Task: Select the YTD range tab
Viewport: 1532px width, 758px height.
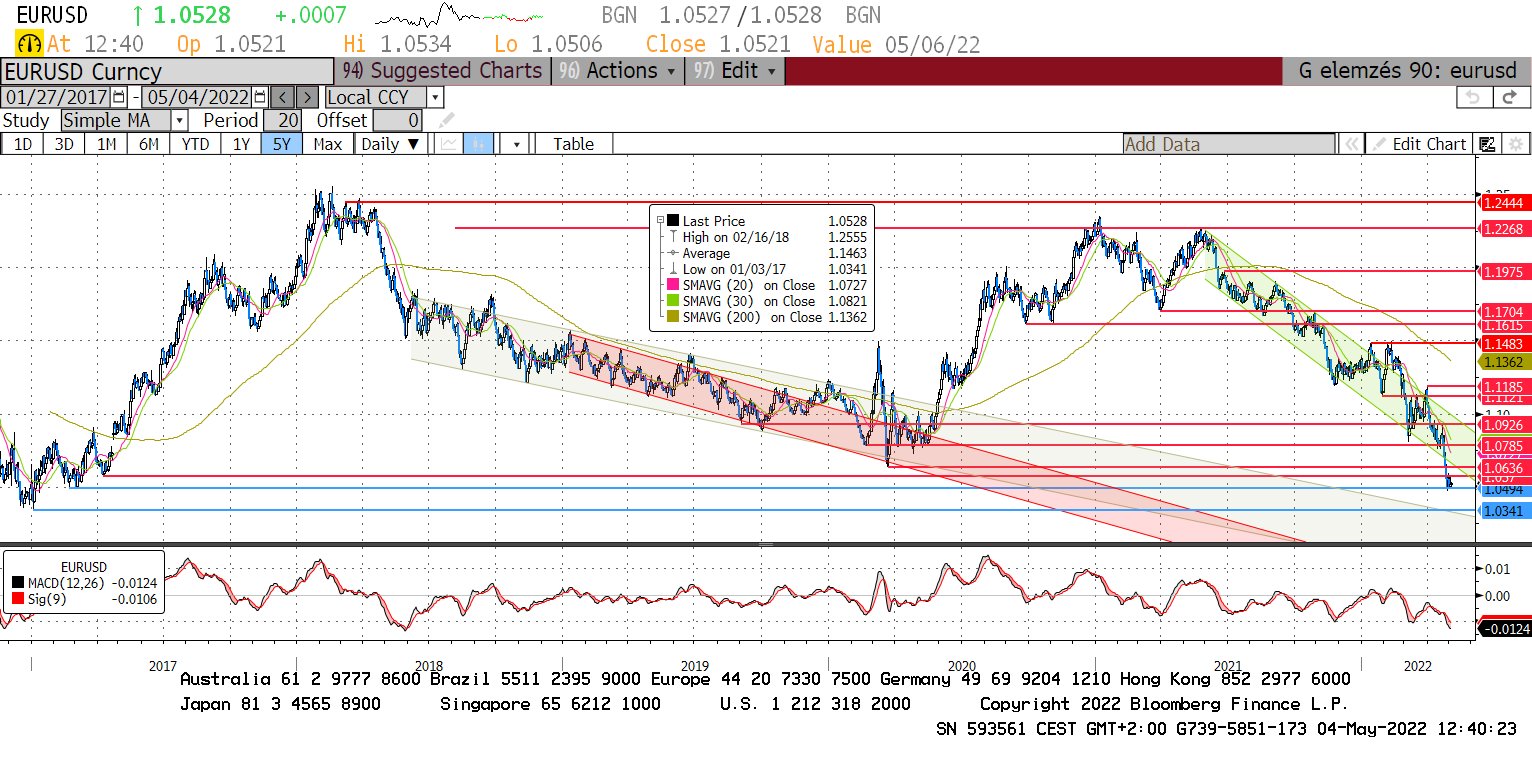Action: (195, 144)
